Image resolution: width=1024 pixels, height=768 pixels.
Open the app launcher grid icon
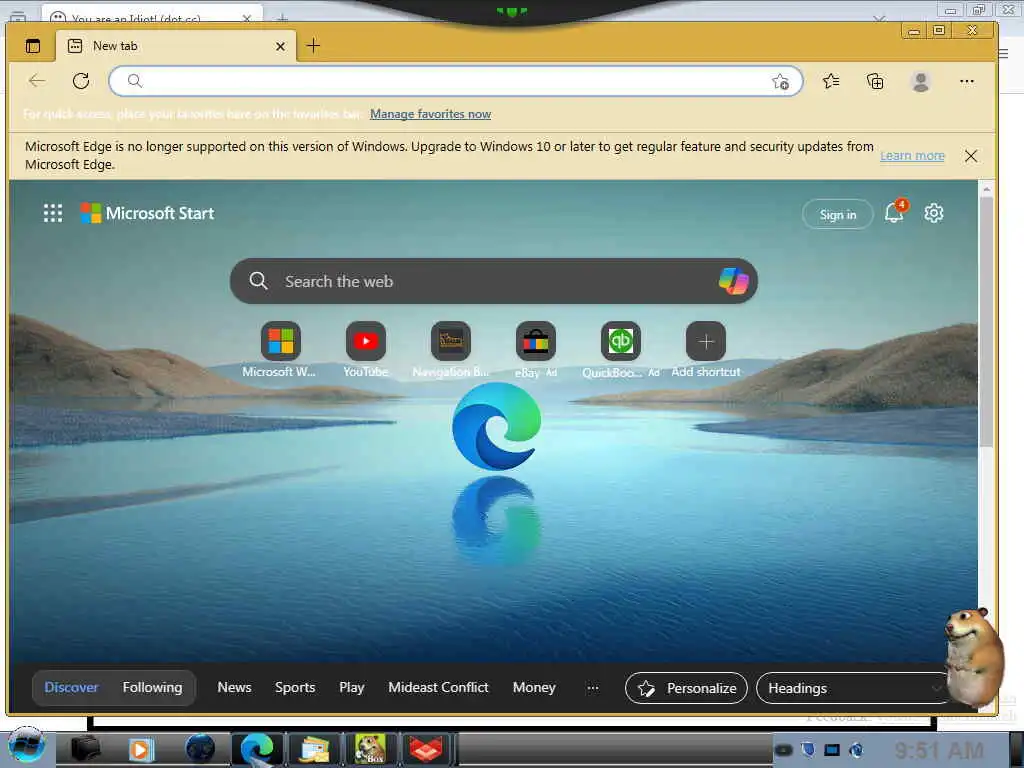coord(53,213)
